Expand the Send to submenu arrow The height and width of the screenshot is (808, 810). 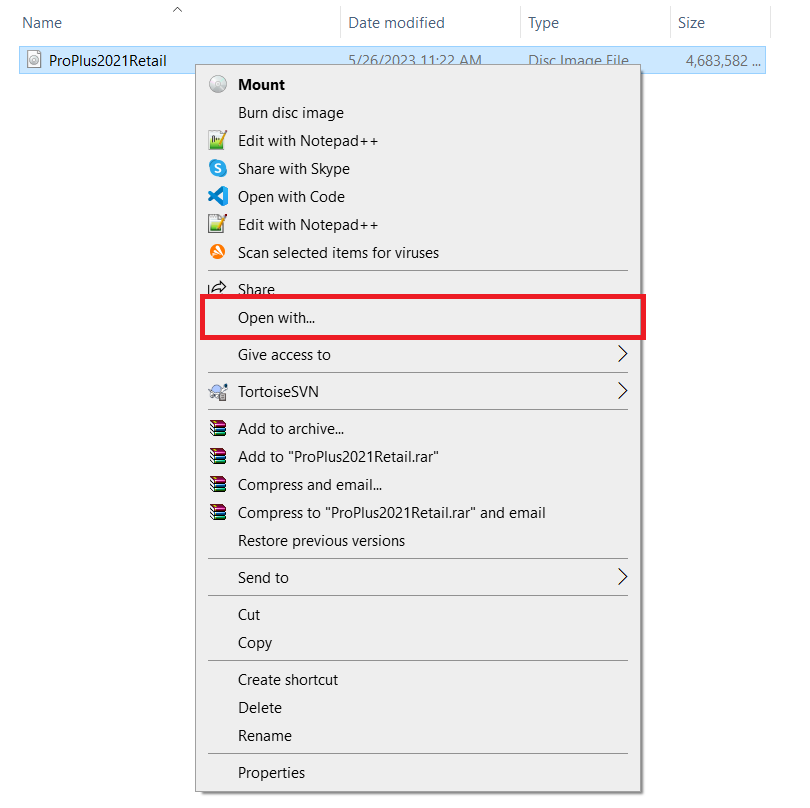coord(622,577)
